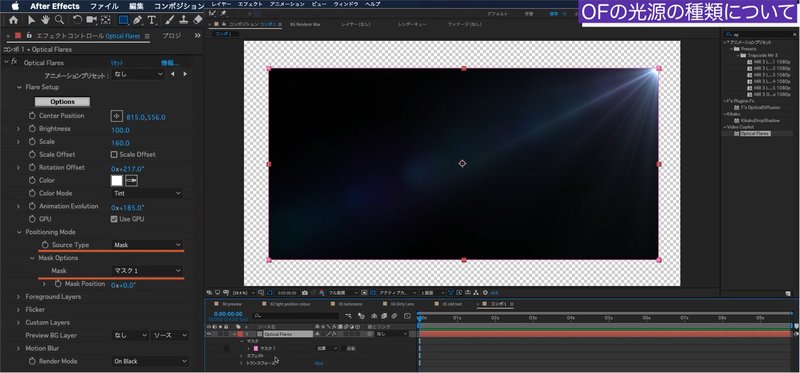The width and height of the screenshot is (800, 373).
Task: Expand the Custom Layers group
Action: click(19, 322)
